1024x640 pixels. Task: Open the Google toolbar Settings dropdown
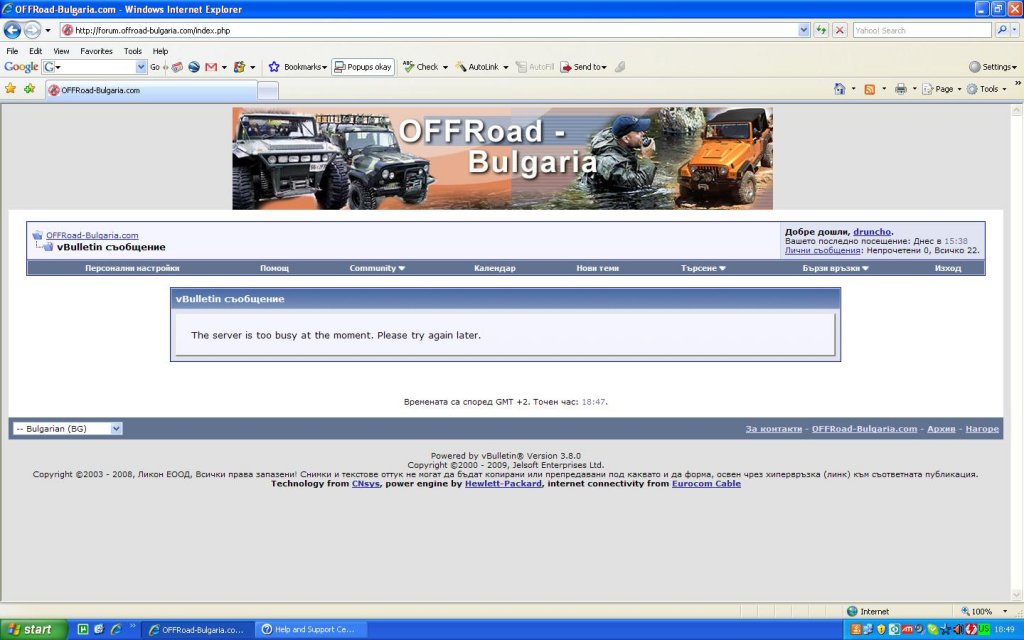(993, 67)
